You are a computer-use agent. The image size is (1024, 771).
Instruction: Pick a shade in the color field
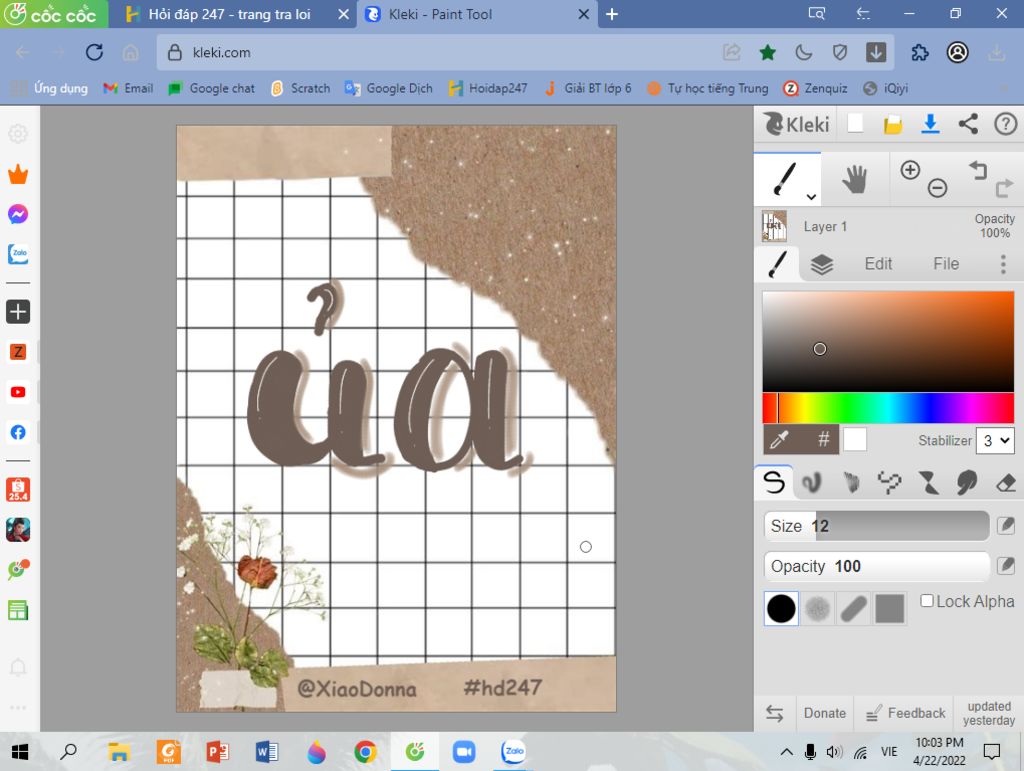pyautogui.click(x=888, y=341)
